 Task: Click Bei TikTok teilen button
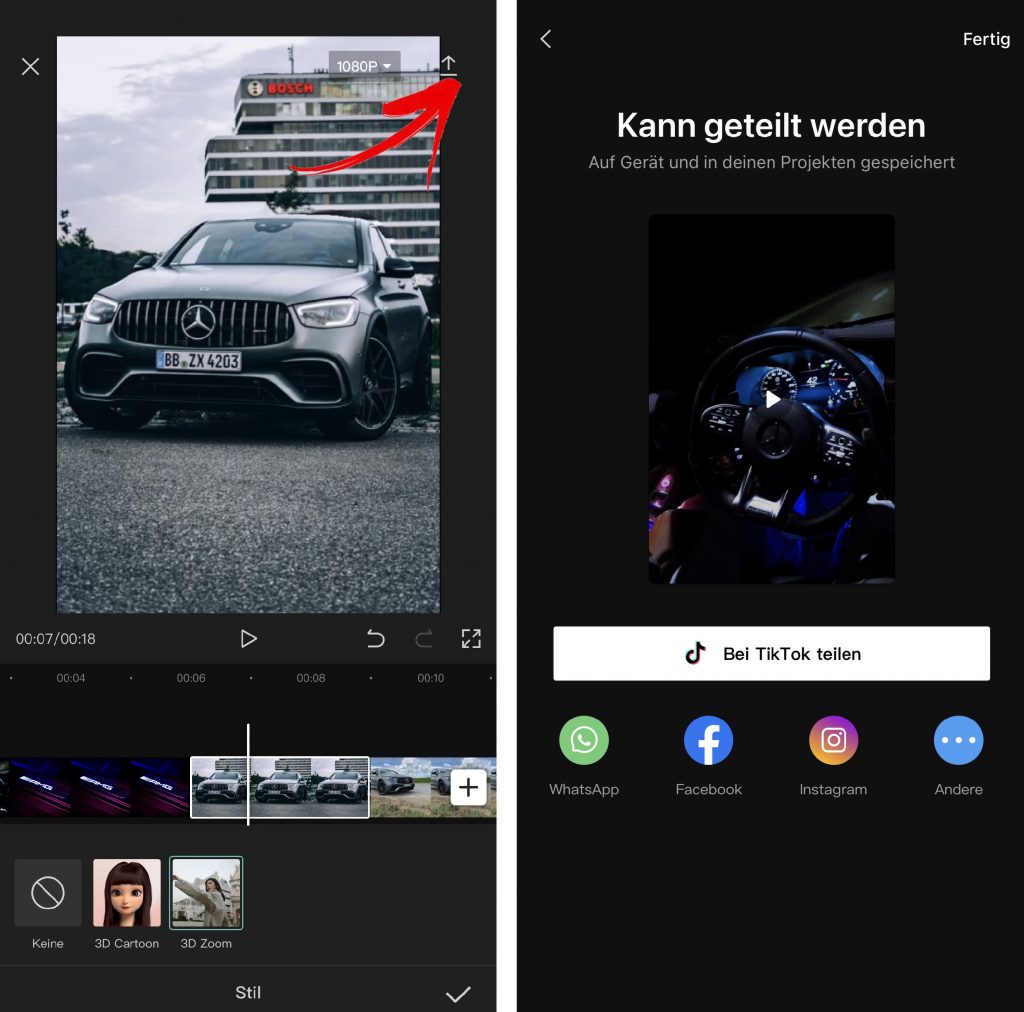(x=771, y=654)
